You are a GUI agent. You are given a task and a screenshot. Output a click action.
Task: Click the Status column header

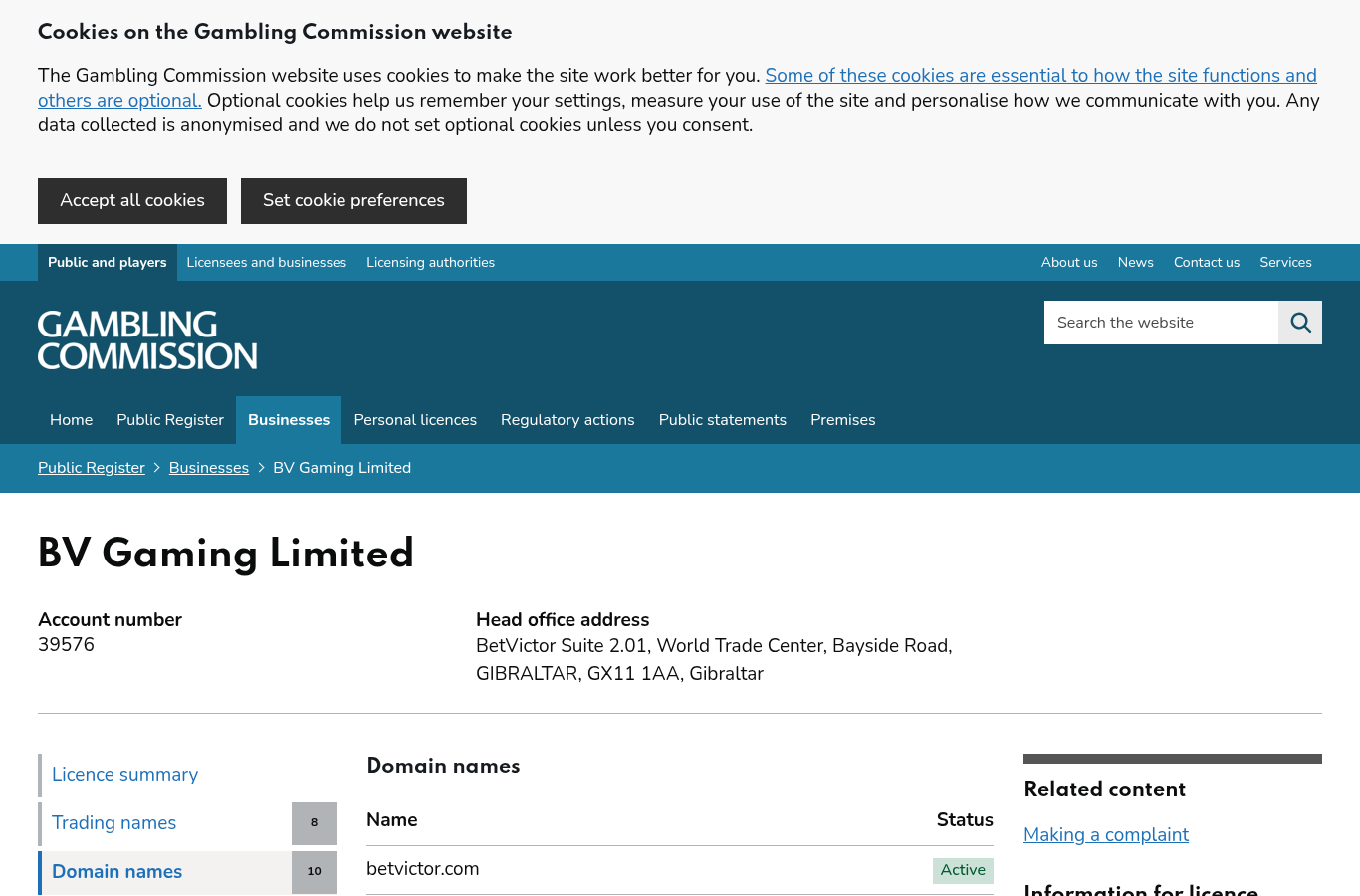point(965,820)
